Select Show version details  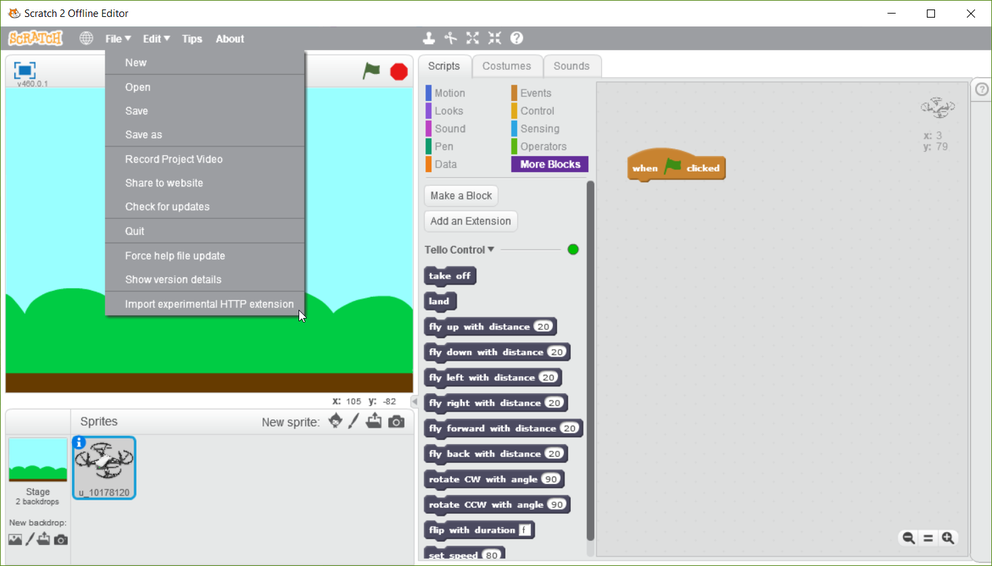point(205,280)
